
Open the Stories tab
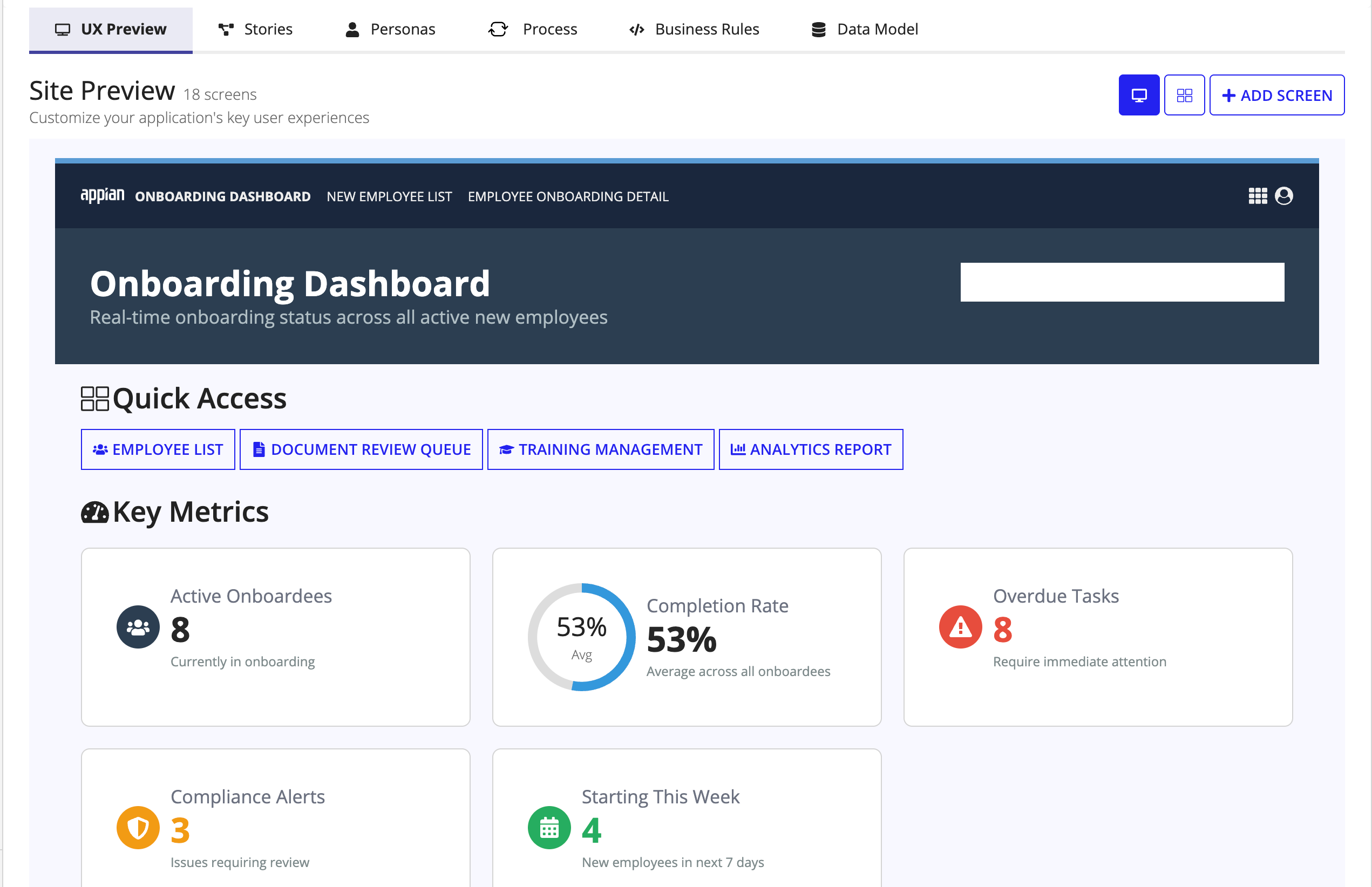pyautogui.click(x=255, y=29)
